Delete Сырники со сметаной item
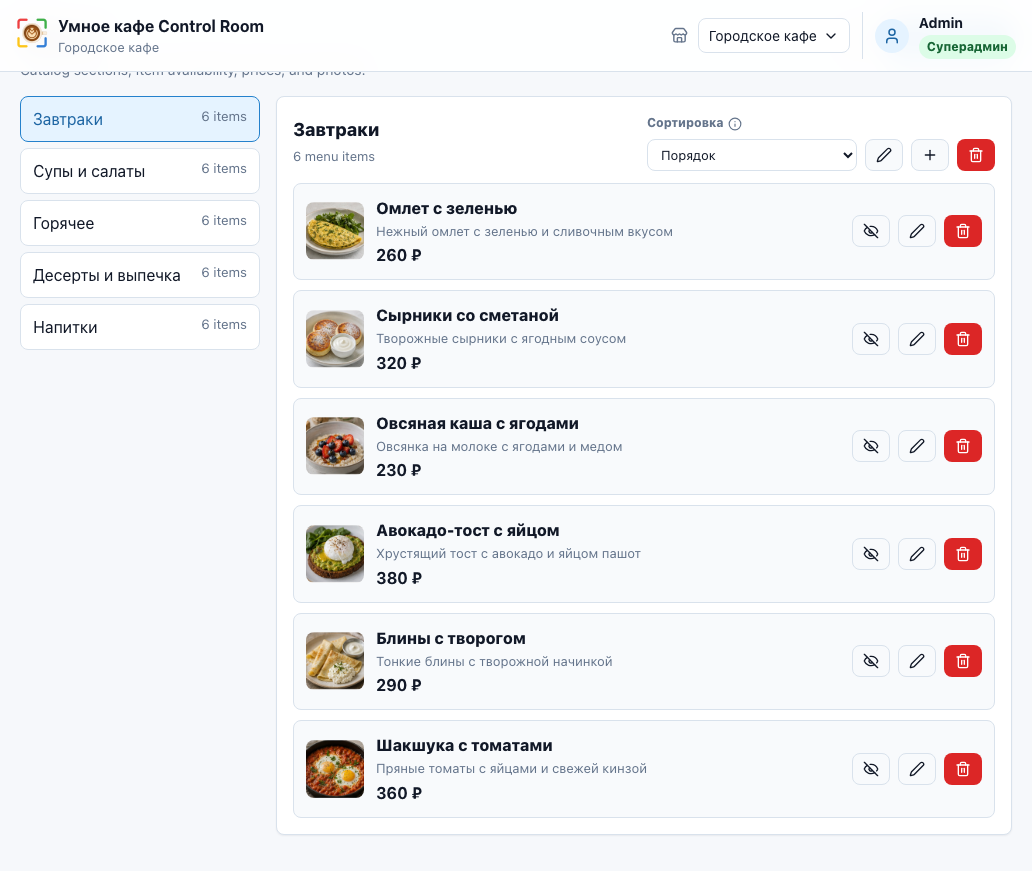This screenshot has height=871, width=1032. [963, 339]
